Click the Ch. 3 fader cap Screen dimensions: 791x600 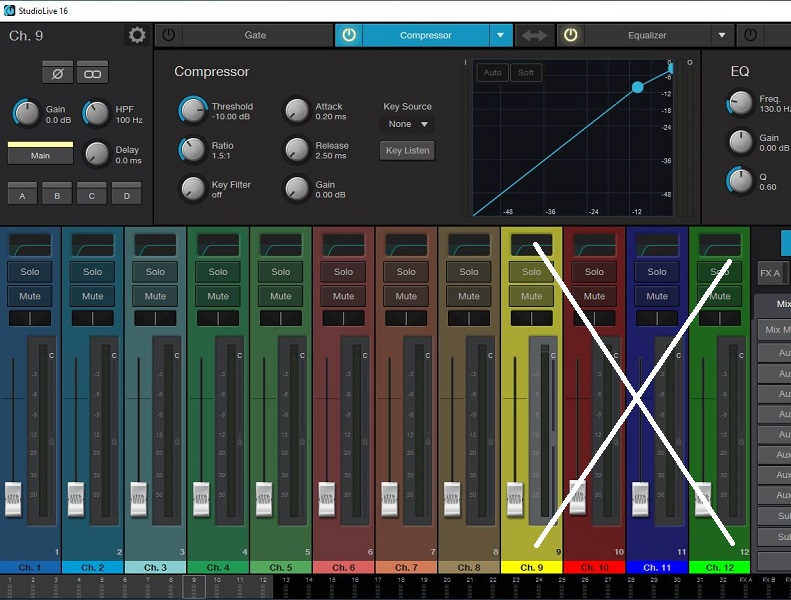tap(139, 499)
